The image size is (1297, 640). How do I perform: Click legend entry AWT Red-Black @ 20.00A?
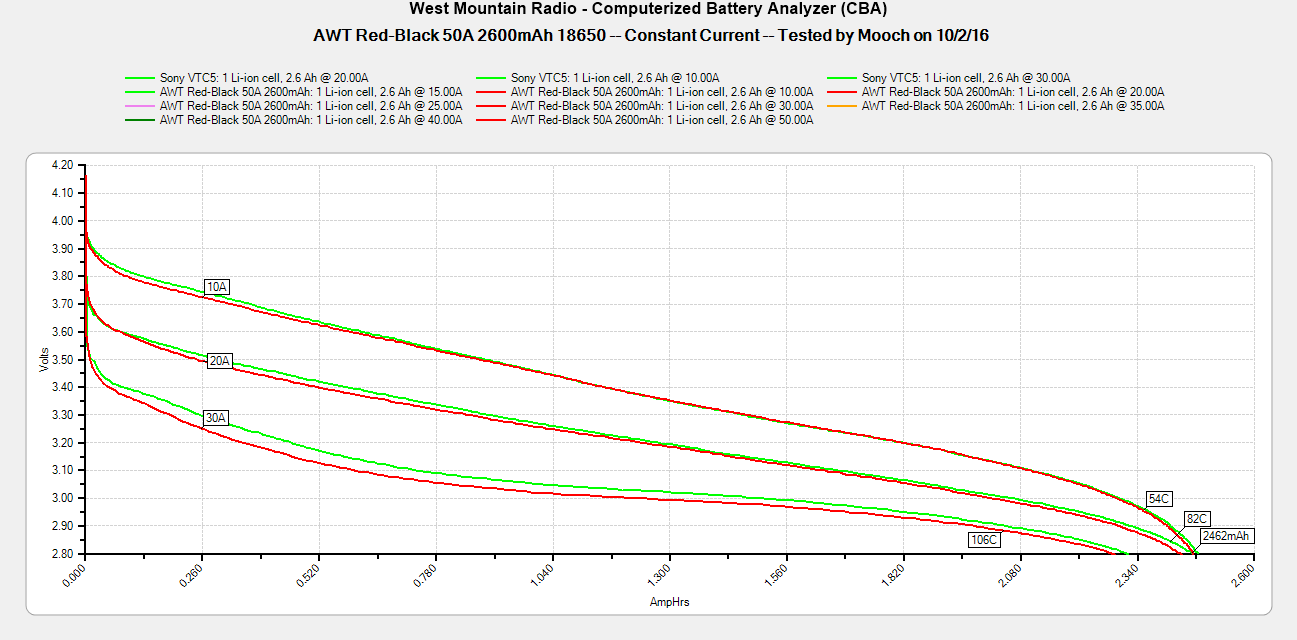1012,91
